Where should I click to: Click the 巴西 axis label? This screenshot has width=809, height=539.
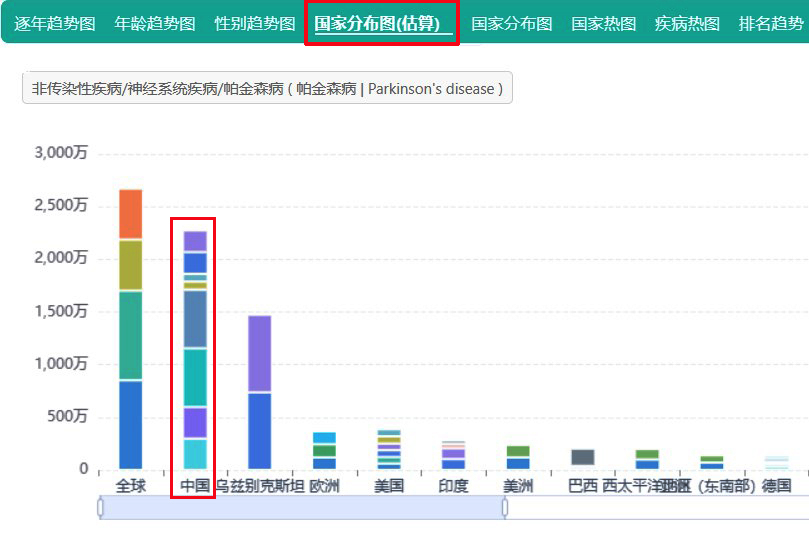pos(583,486)
